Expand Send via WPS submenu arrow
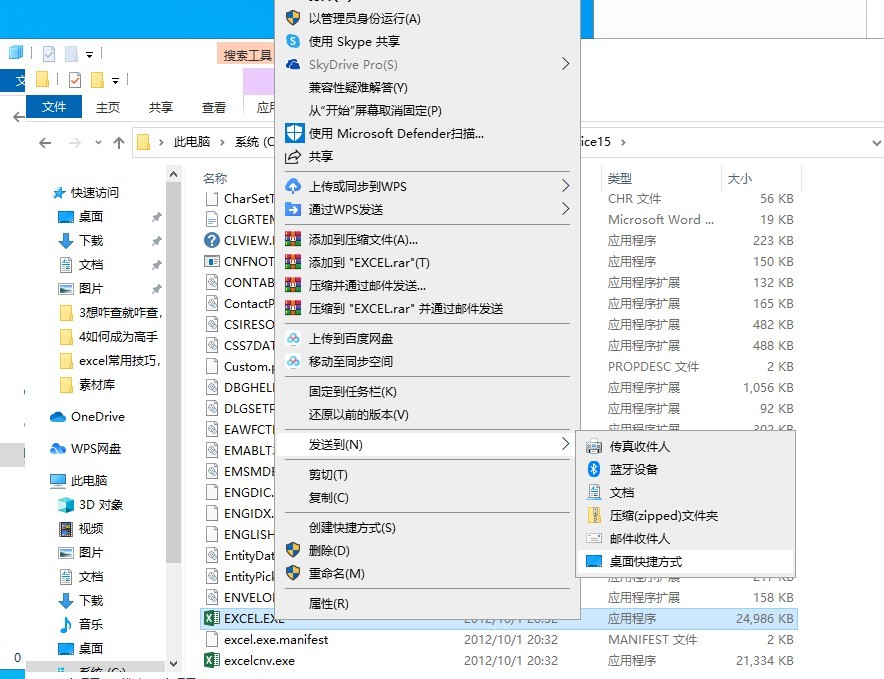884x679 pixels. 565,209
